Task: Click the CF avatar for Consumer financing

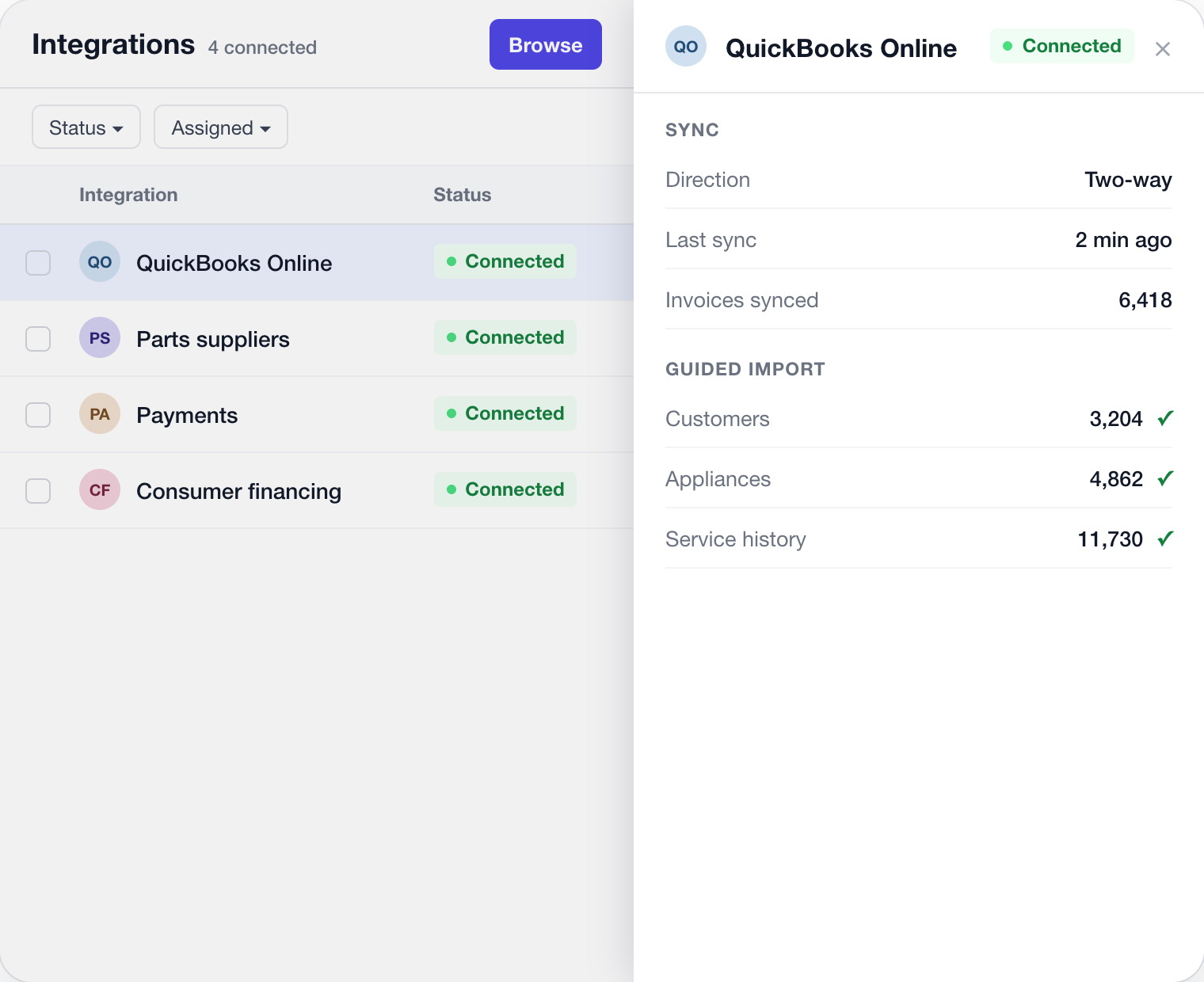Action: pos(100,489)
